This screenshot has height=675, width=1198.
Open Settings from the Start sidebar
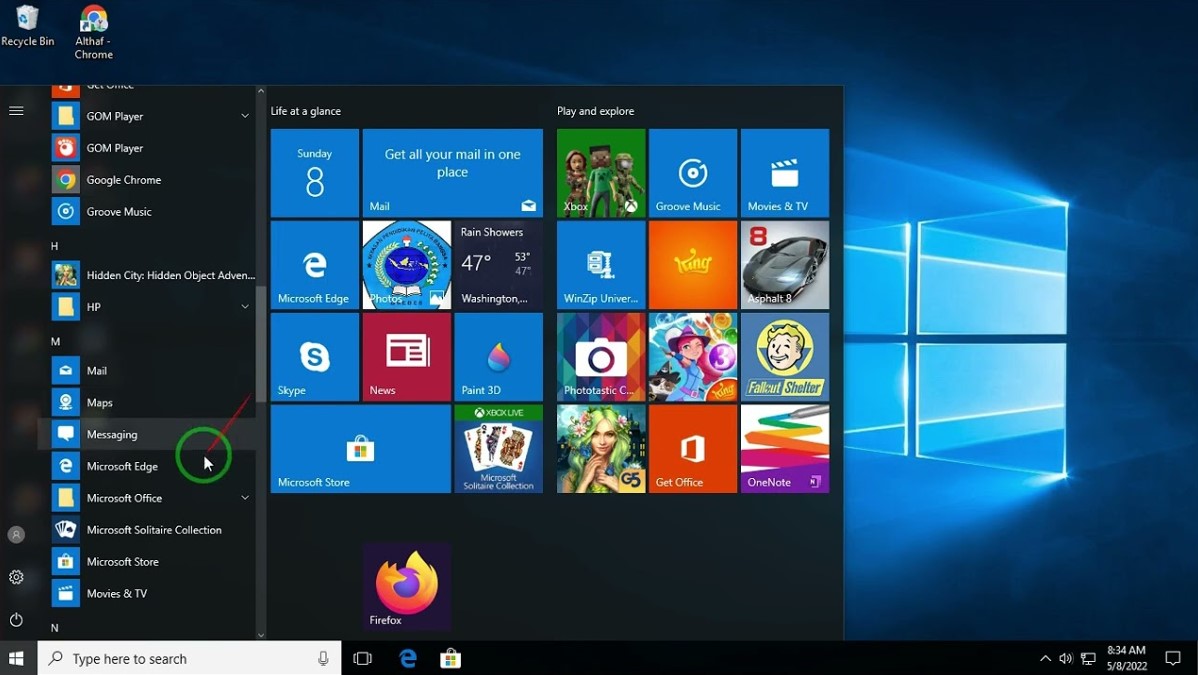(x=16, y=577)
